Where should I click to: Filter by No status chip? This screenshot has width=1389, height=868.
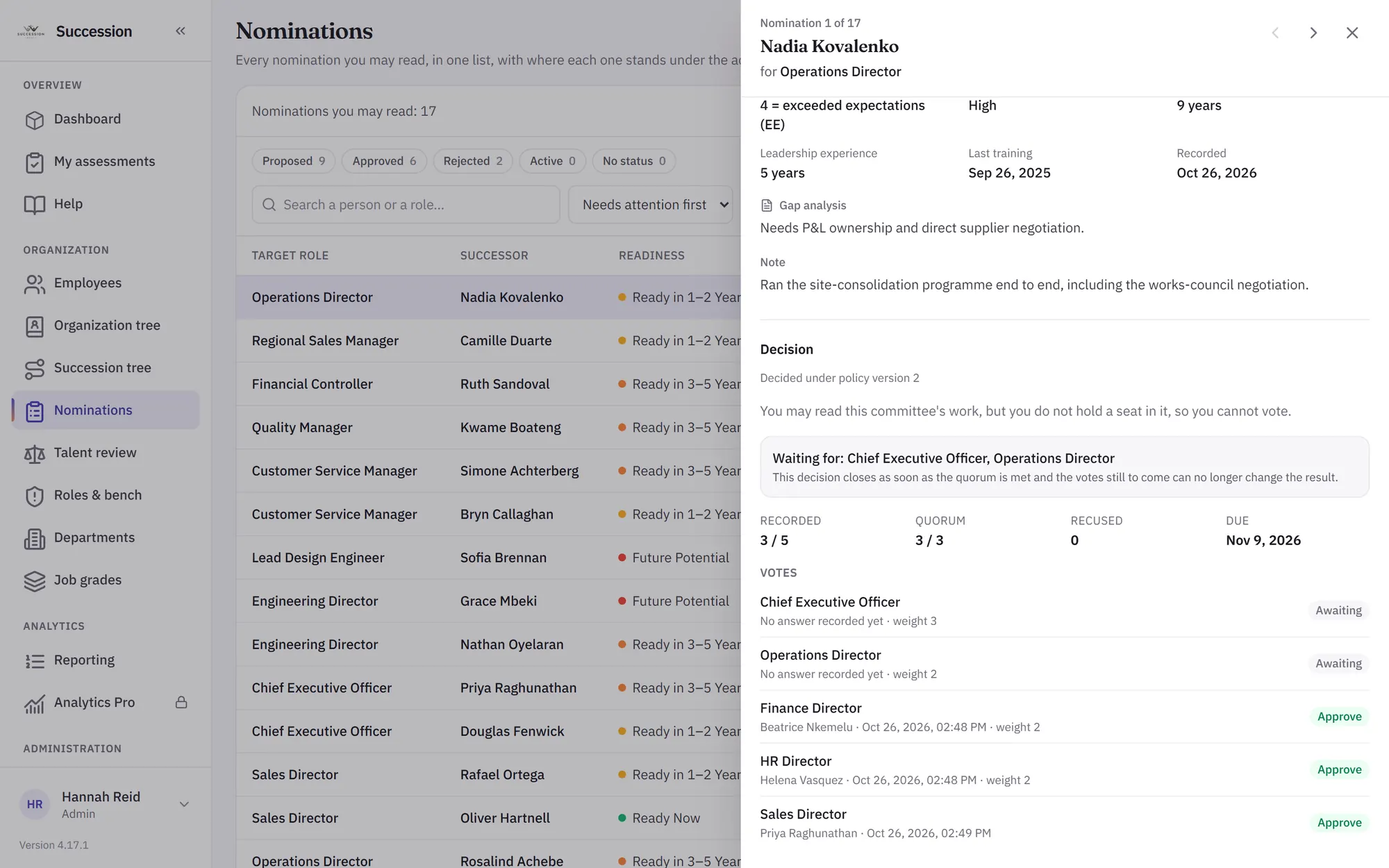pos(634,161)
